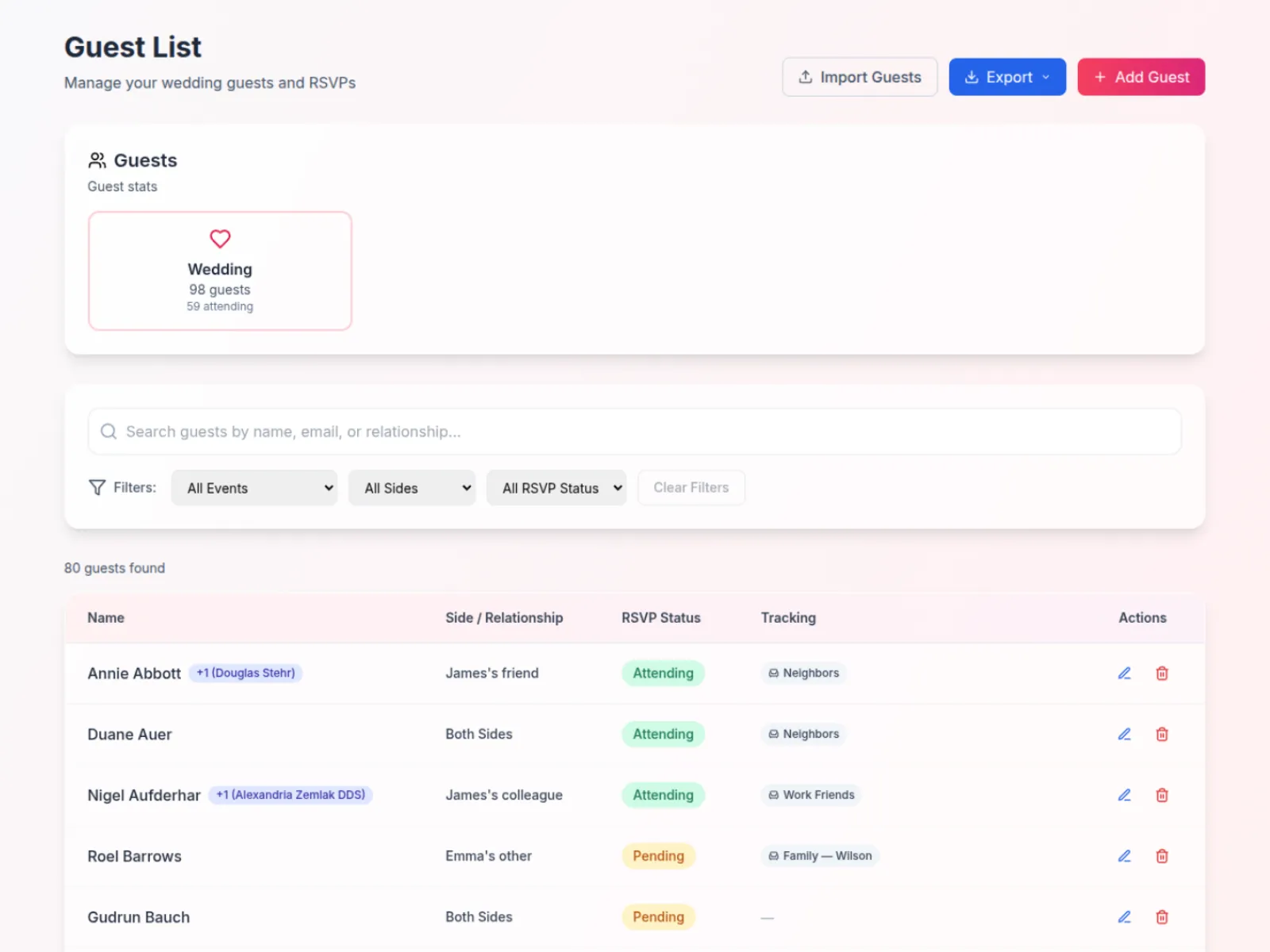Screen dimensions: 1270x952
Task: Delete Duane Auer from guest list
Action: 1162,735
